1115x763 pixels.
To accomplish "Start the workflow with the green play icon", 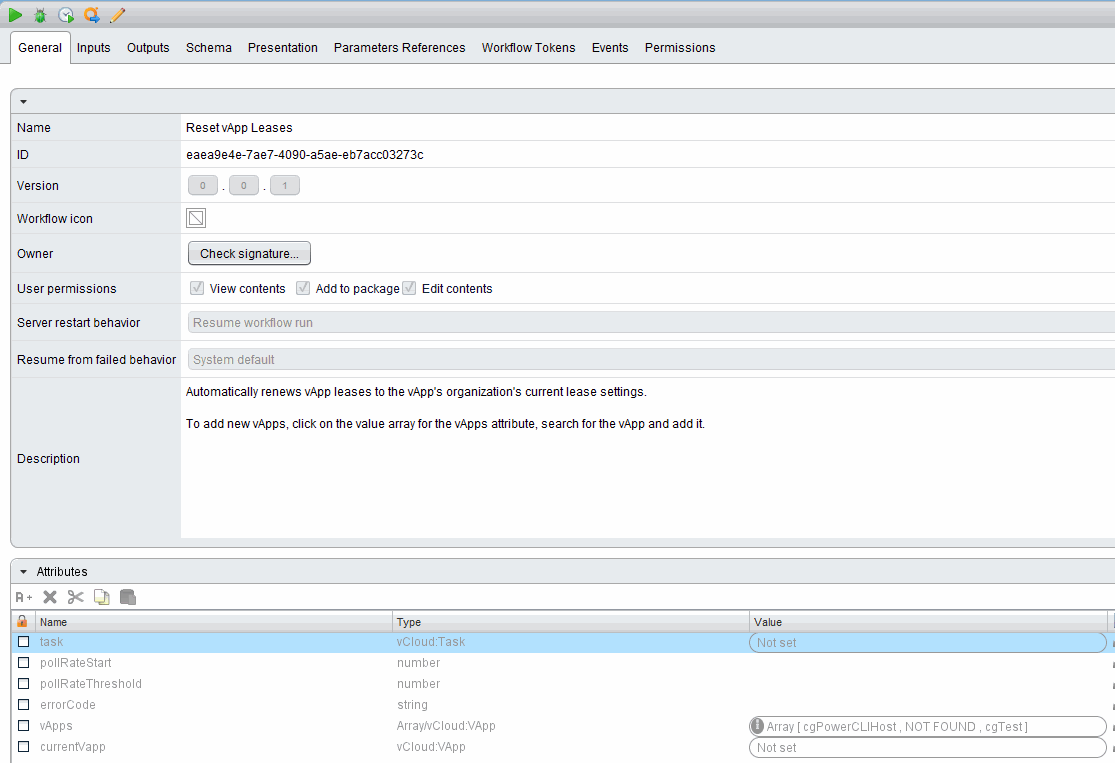I will tap(15, 15).
